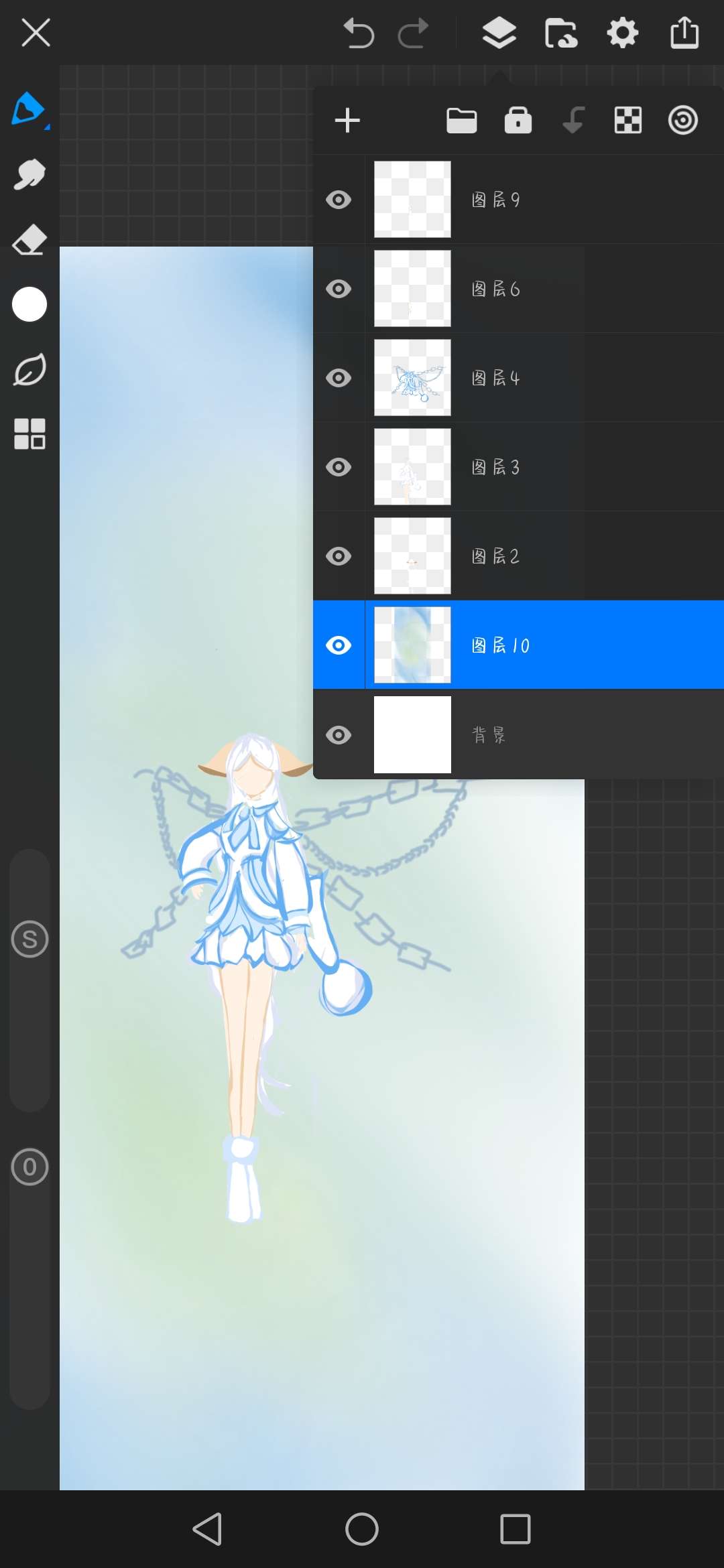Select the smudge tool
This screenshot has width=724, height=1568.
click(29, 174)
